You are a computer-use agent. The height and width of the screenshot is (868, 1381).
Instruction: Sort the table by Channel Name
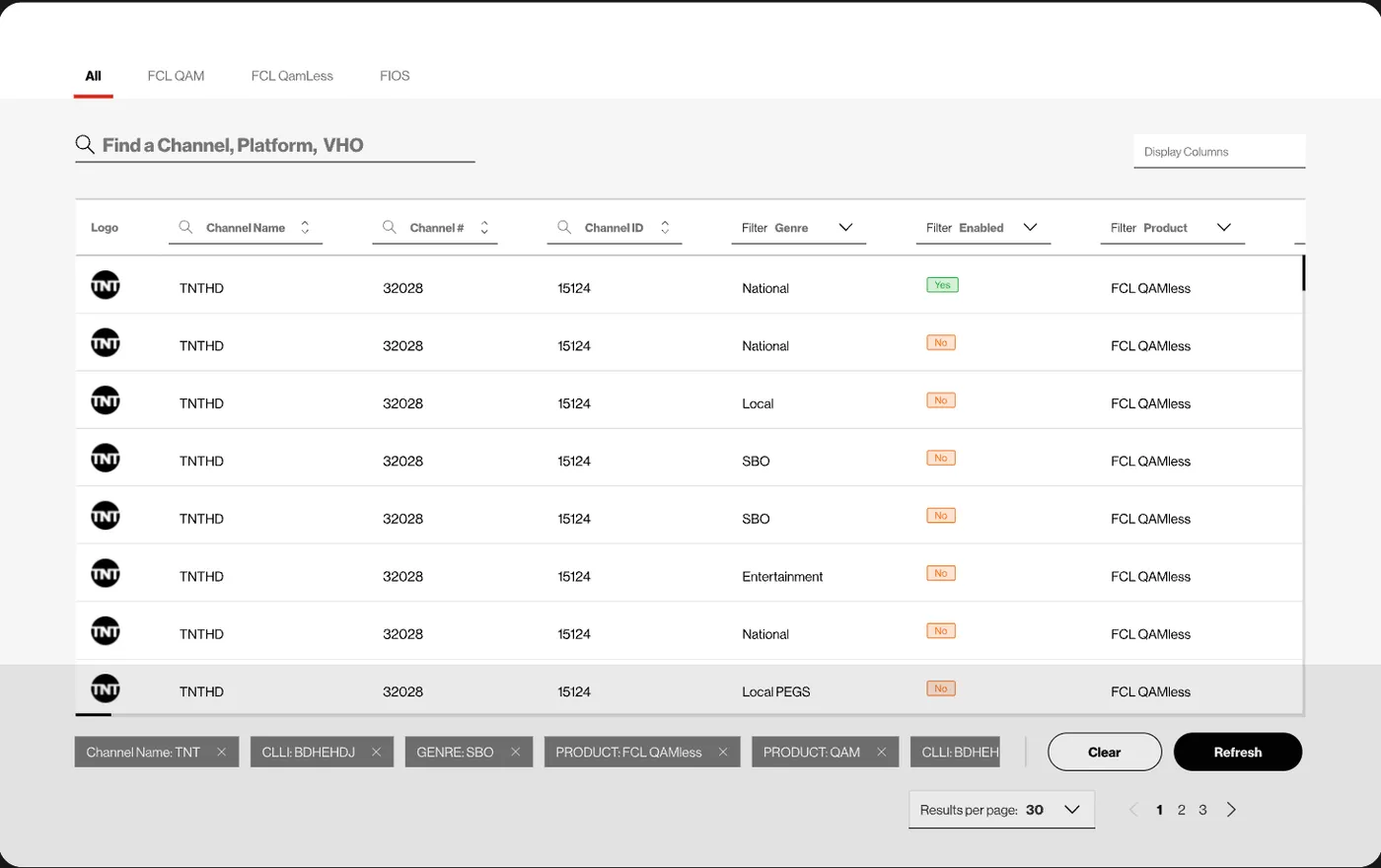point(306,228)
